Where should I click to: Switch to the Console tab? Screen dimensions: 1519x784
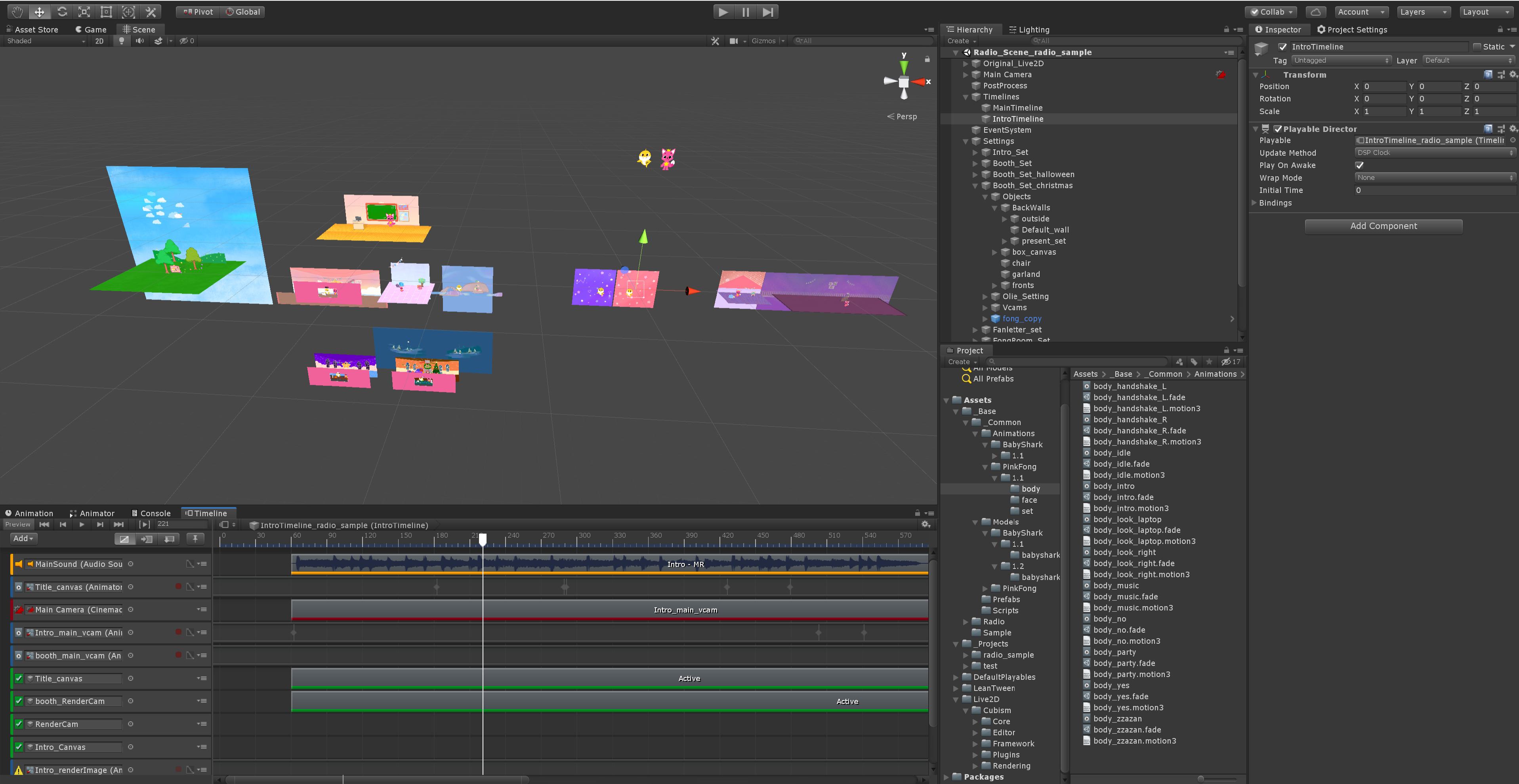click(151, 513)
